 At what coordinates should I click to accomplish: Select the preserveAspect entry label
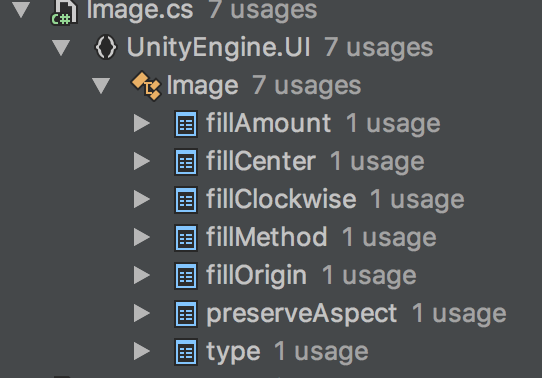pyautogui.click(x=301, y=314)
